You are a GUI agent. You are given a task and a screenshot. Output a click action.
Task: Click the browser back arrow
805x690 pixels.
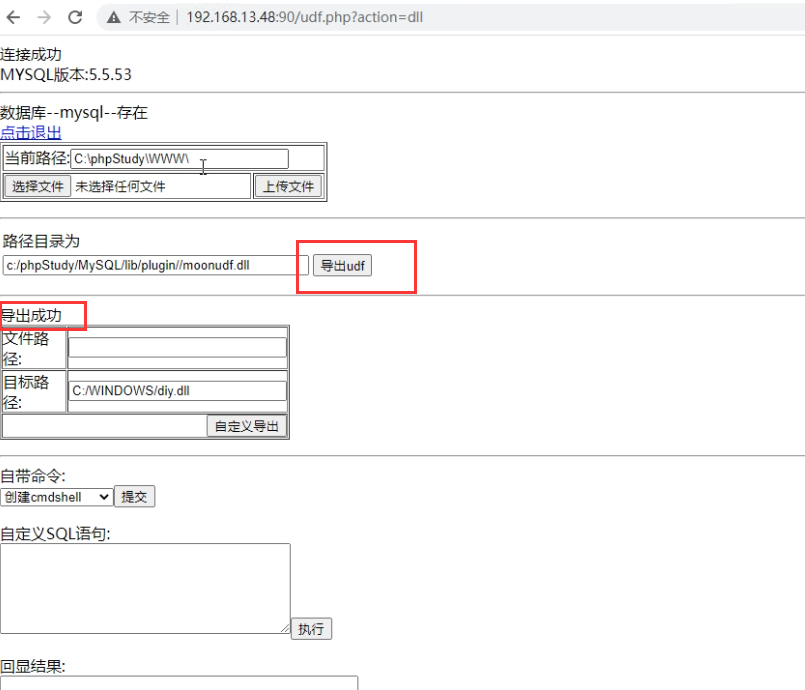[x=14, y=17]
